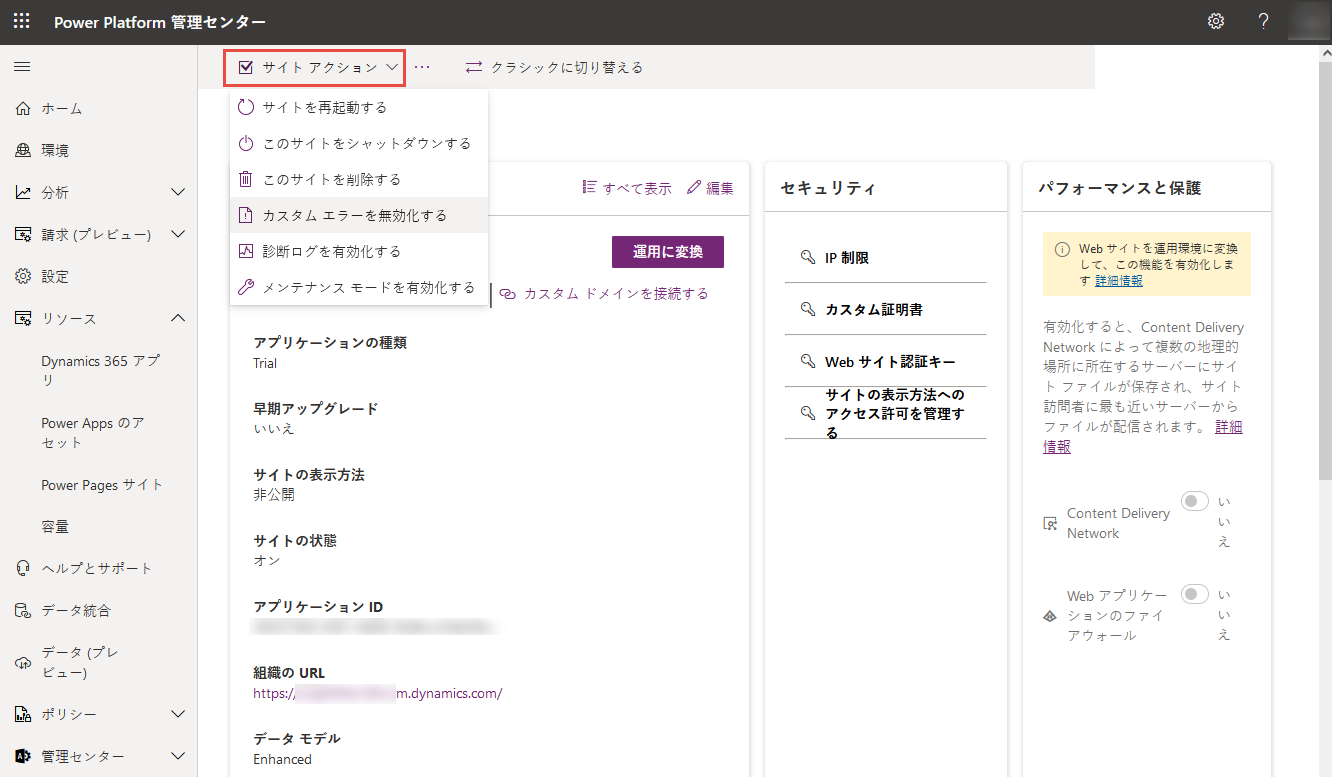Open Power Pages サイト in sidebar

click(x=102, y=484)
